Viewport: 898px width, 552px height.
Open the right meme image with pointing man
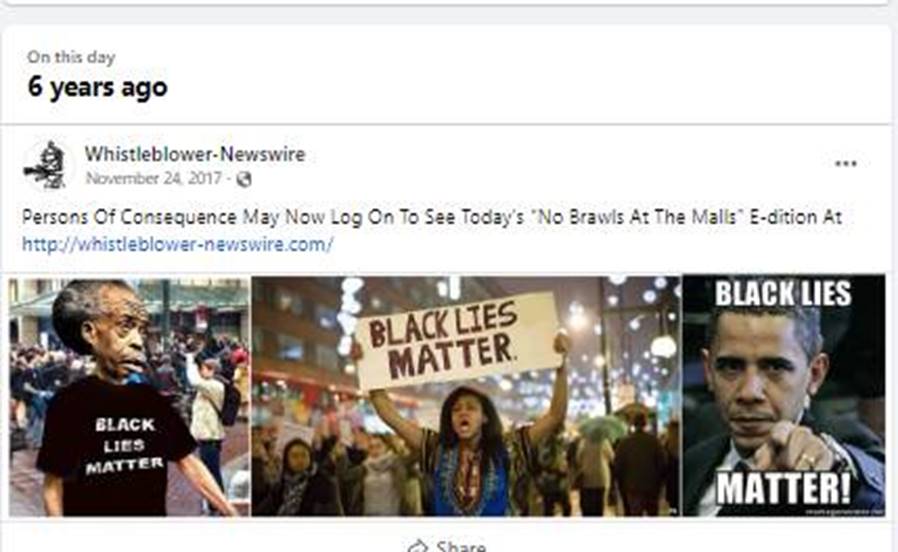point(783,397)
